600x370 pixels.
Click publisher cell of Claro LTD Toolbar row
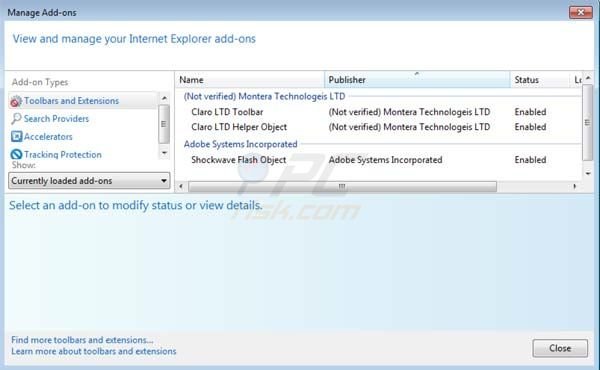click(x=409, y=112)
